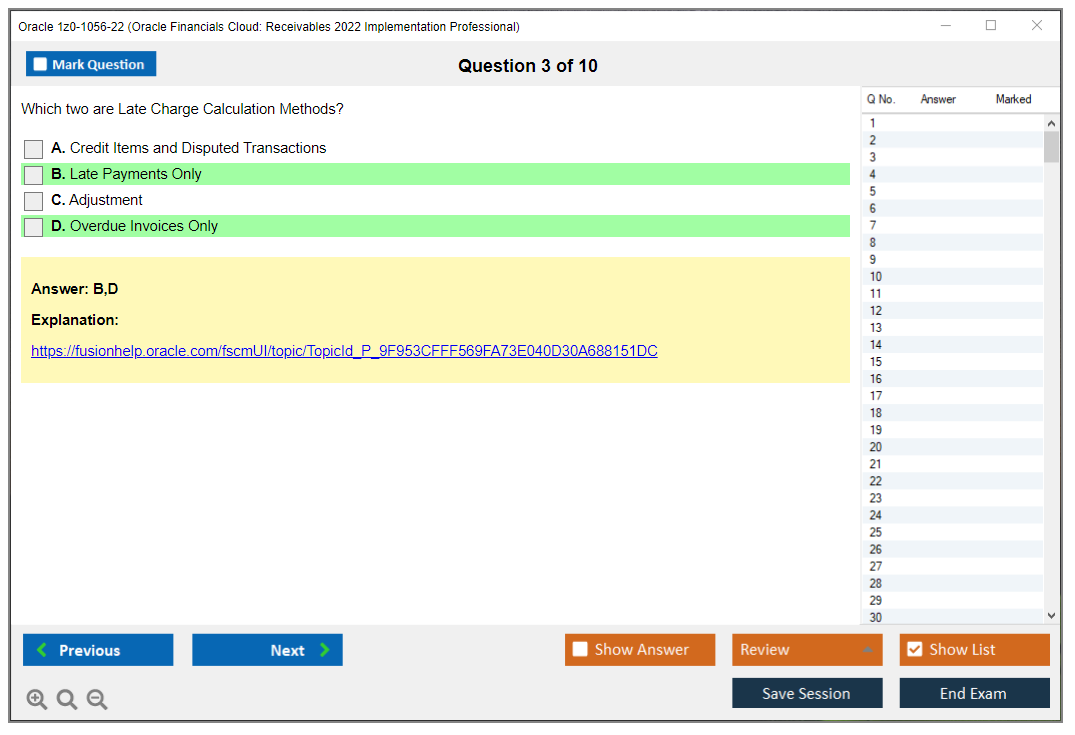Toggle the Show Answer checkbox
Image resolution: width=1075 pixels, height=735 pixels.
point(581,650)
